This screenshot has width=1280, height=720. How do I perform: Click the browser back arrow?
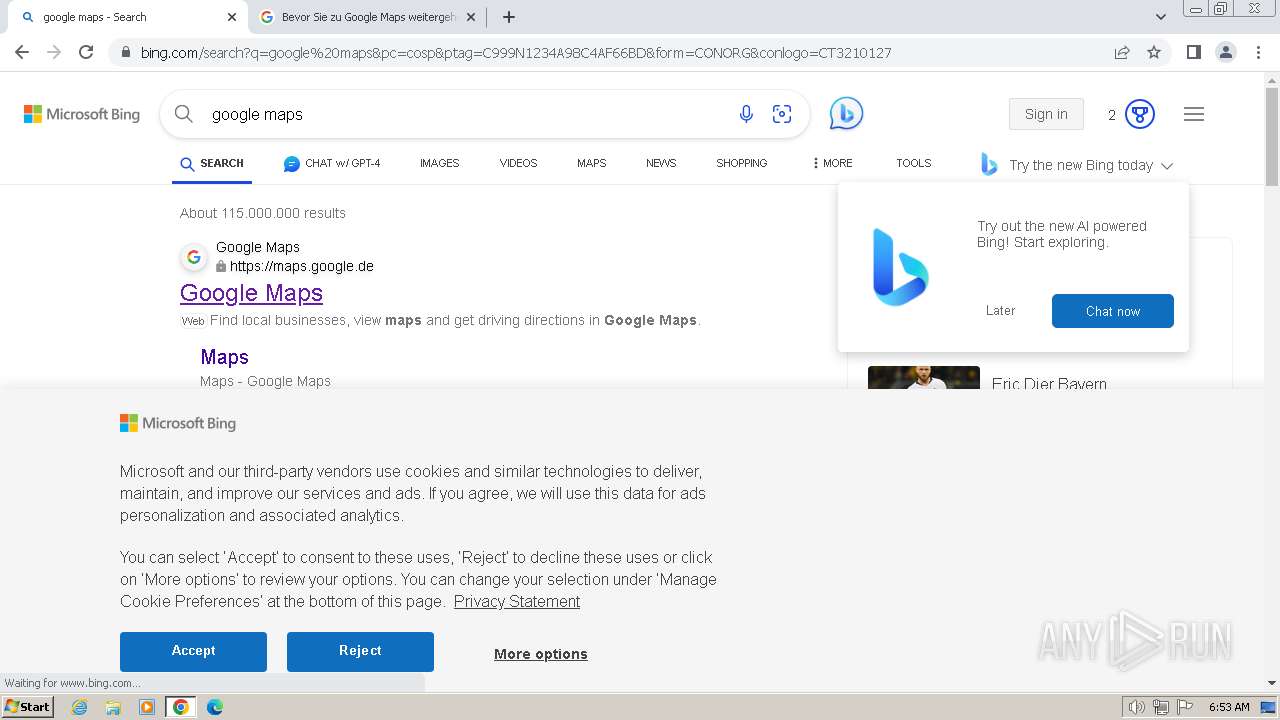(x=22, y=52)
